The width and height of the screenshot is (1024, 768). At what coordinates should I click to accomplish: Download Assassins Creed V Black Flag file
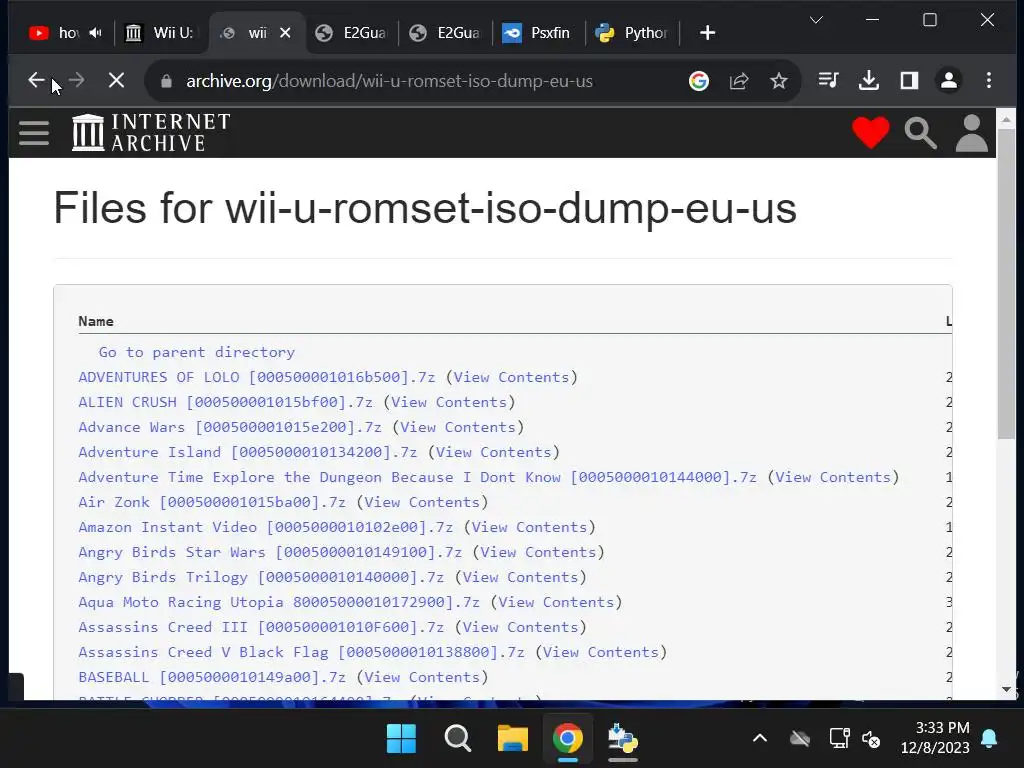302,652
